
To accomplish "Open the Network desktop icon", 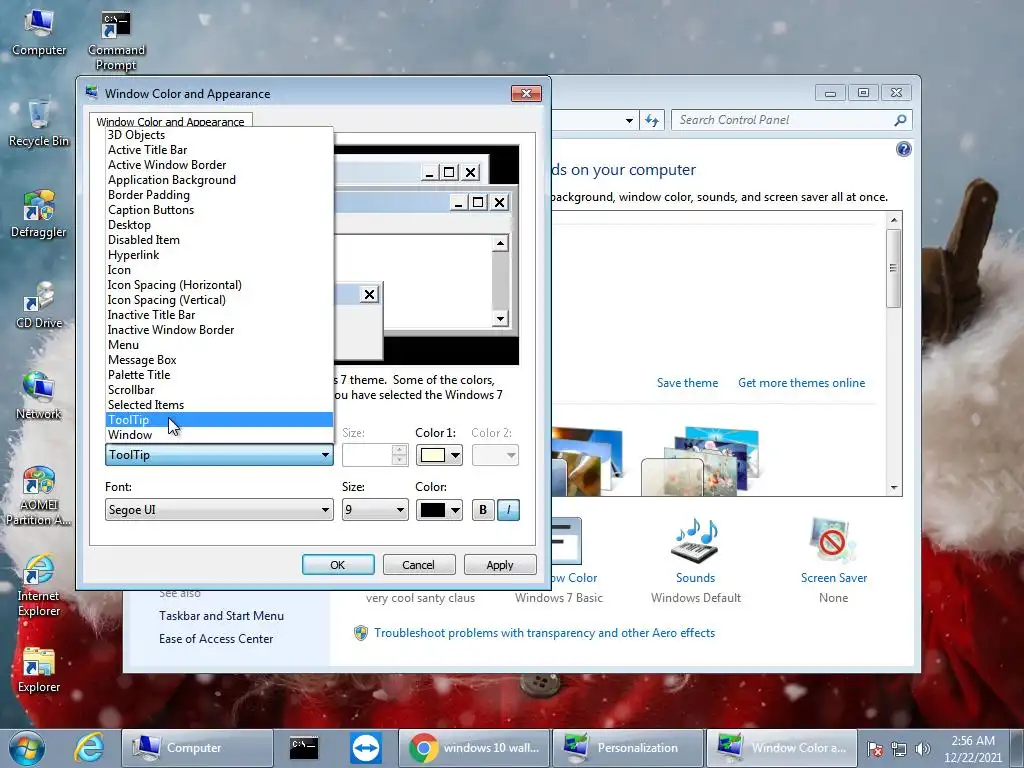I will (x=39, y=396).
